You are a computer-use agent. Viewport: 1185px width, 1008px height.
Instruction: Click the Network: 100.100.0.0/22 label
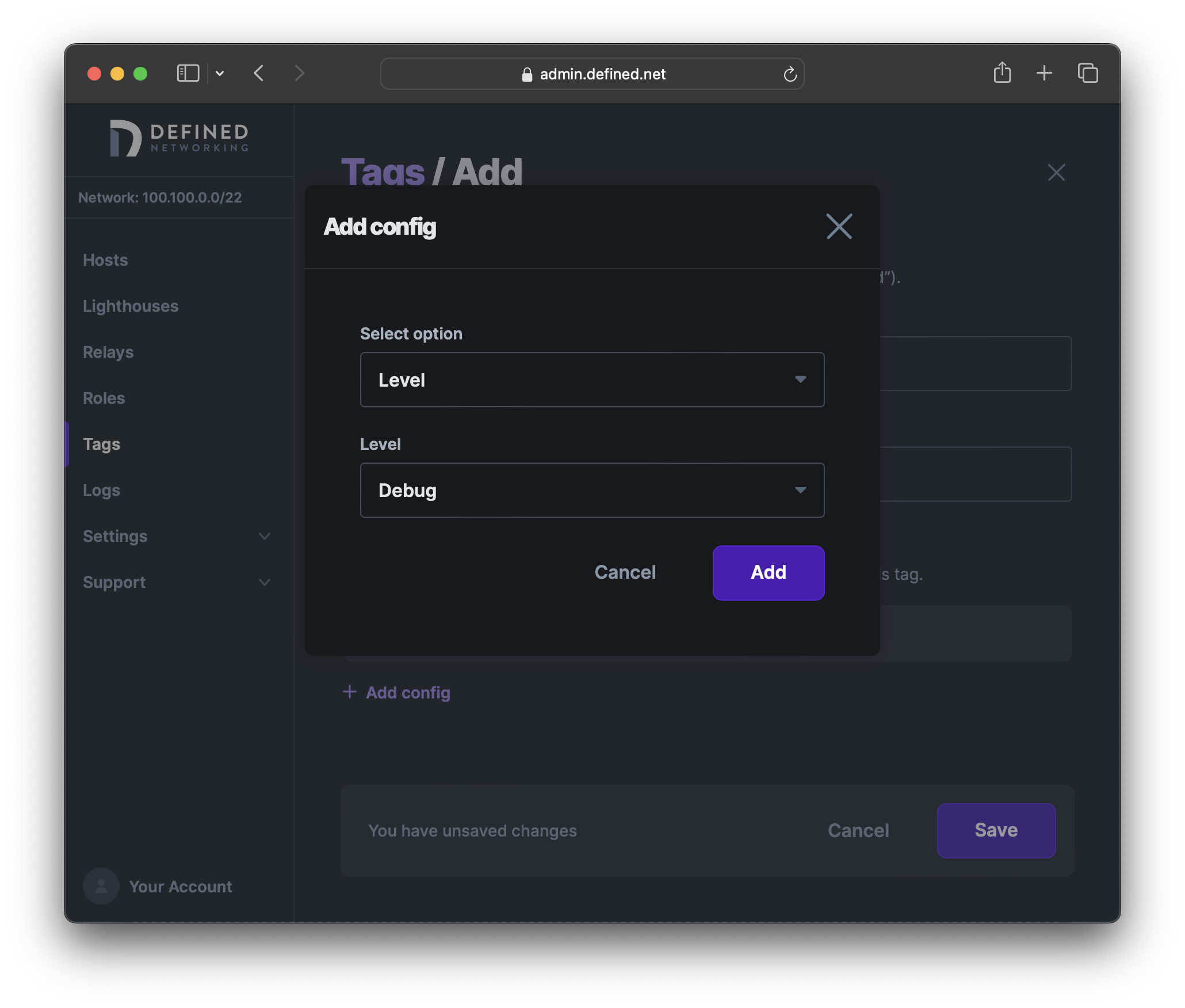point(160,197)
